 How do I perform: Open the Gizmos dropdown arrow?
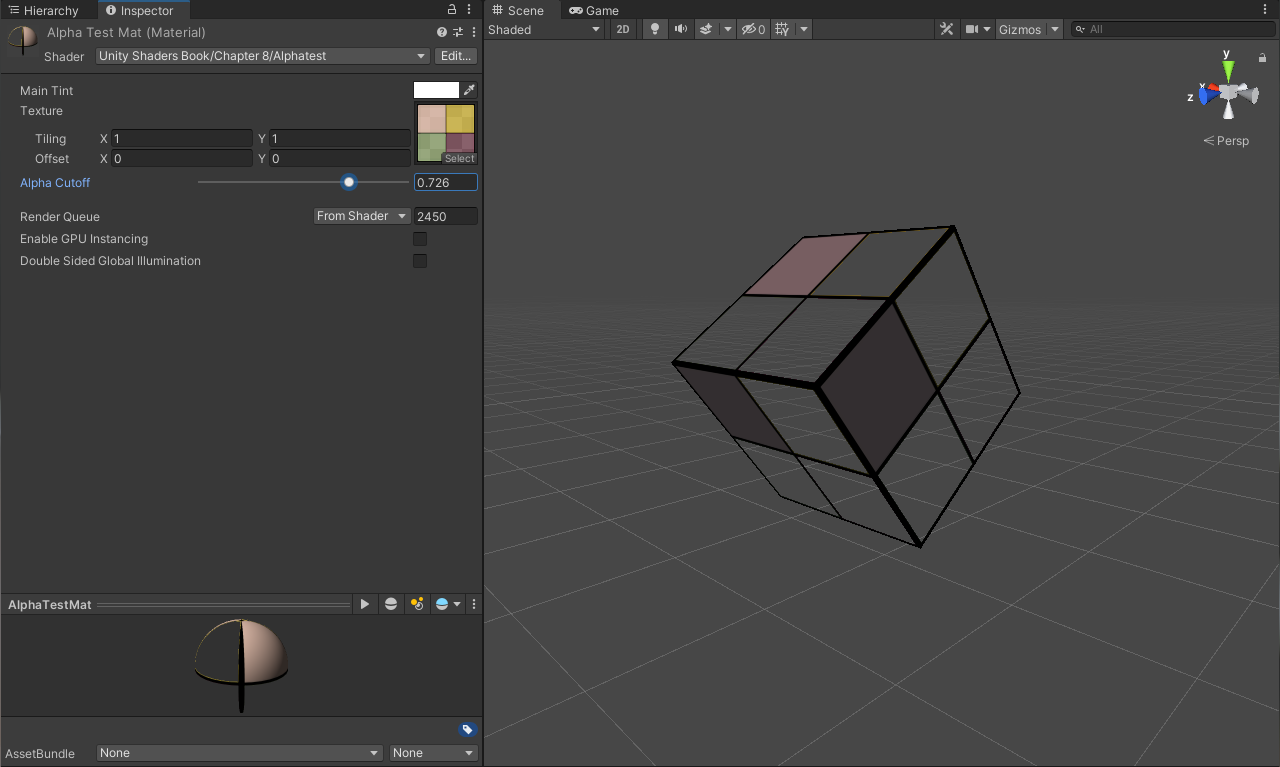[x=1055, y=30]
